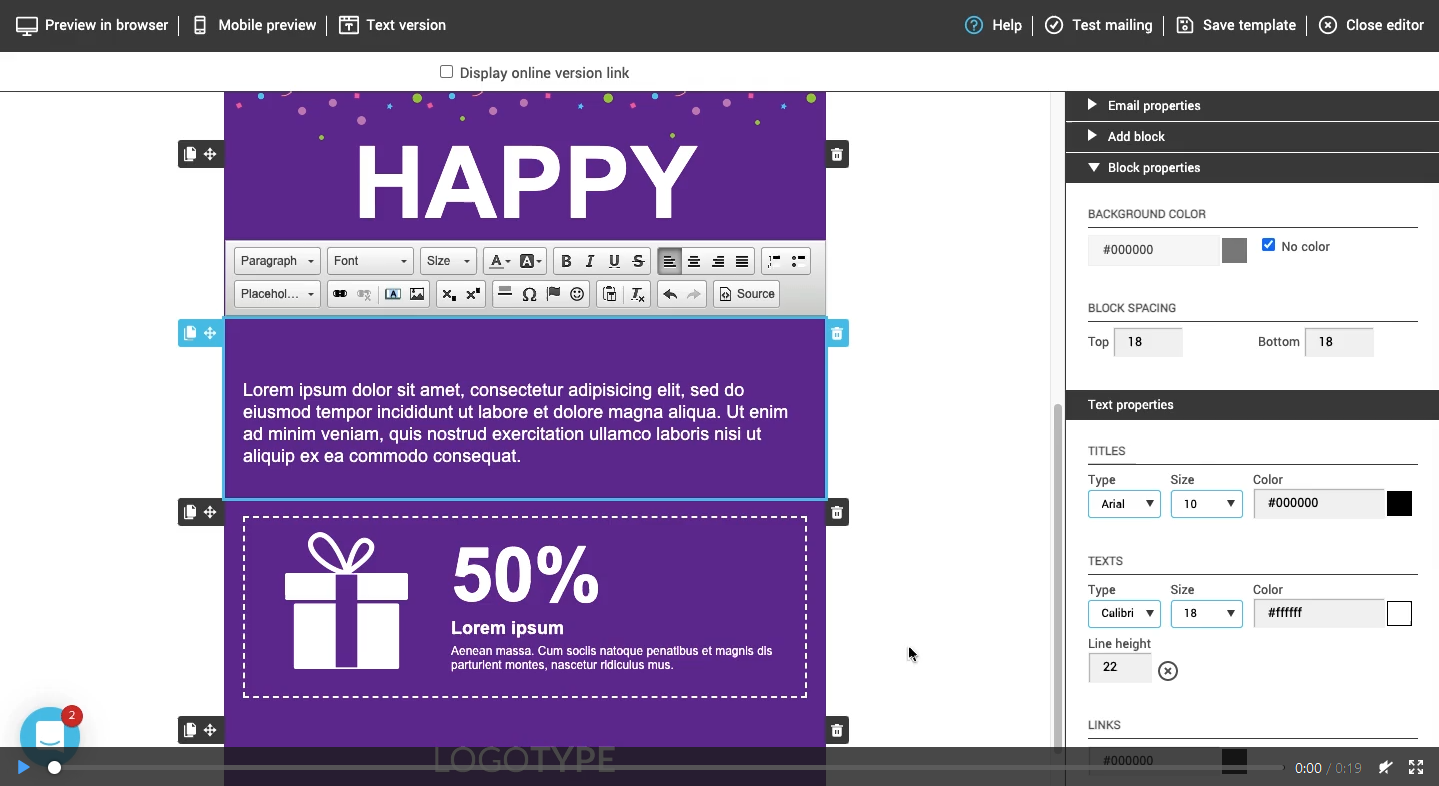Insert a smiley emoticon
The image size is (1439, 786).
pos(577,294)
